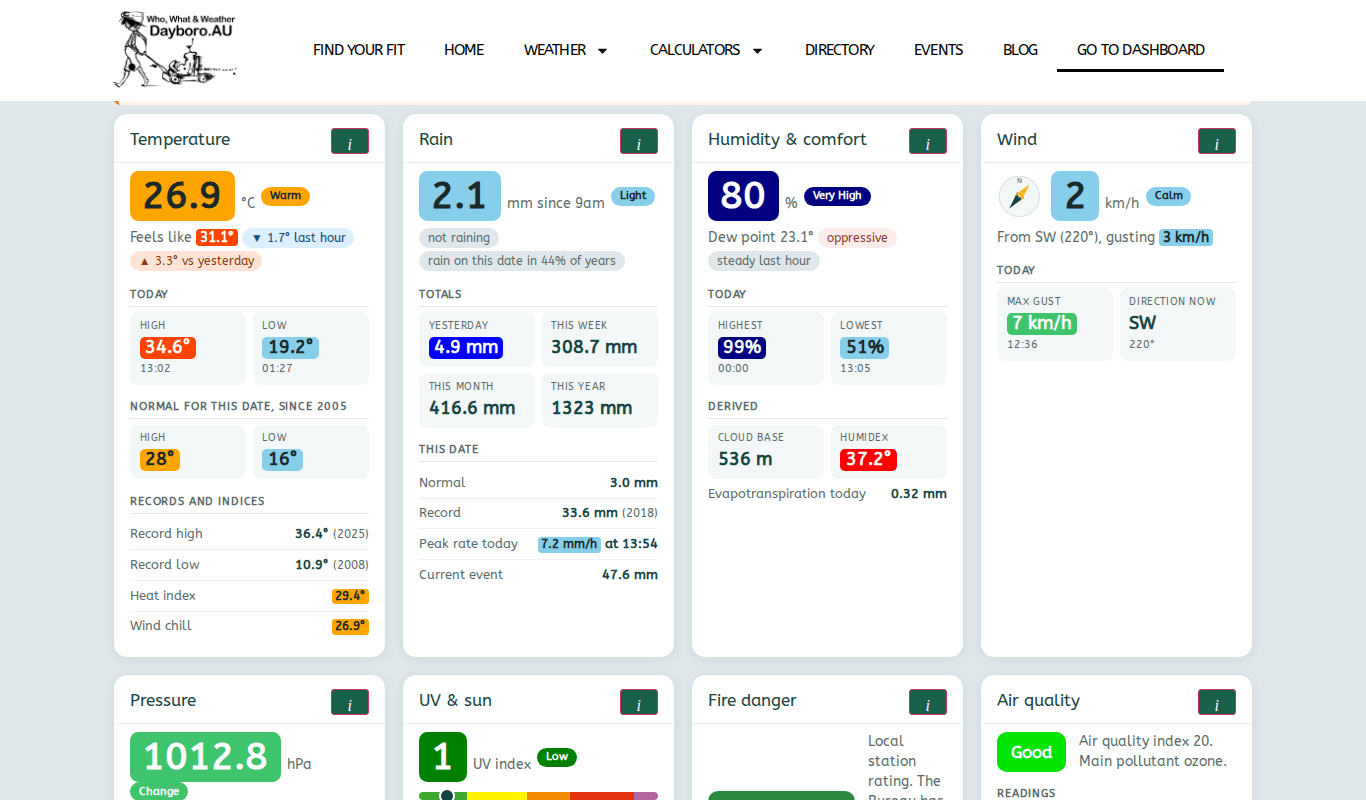The image size is (1366, 800).
Task: Click the 1012.8 pressure reading
Action: coord(205,757)
